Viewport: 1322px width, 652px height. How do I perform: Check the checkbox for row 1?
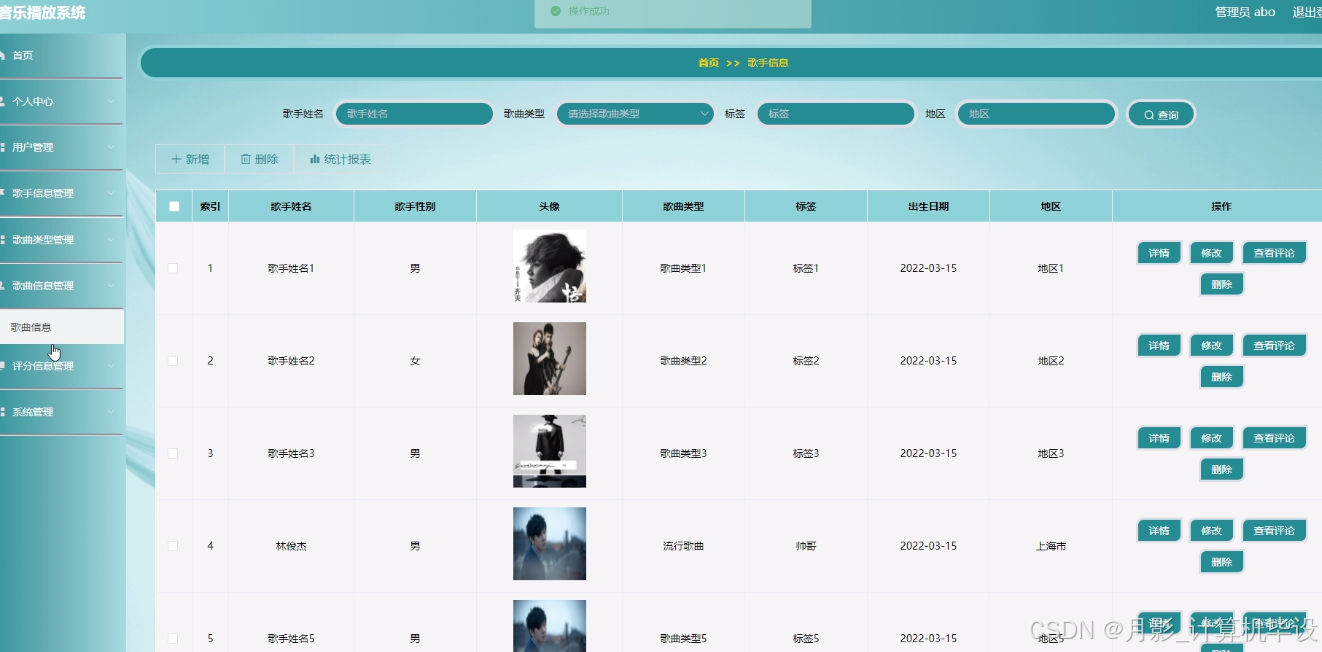pyautogui.click(x=172, y=267)
